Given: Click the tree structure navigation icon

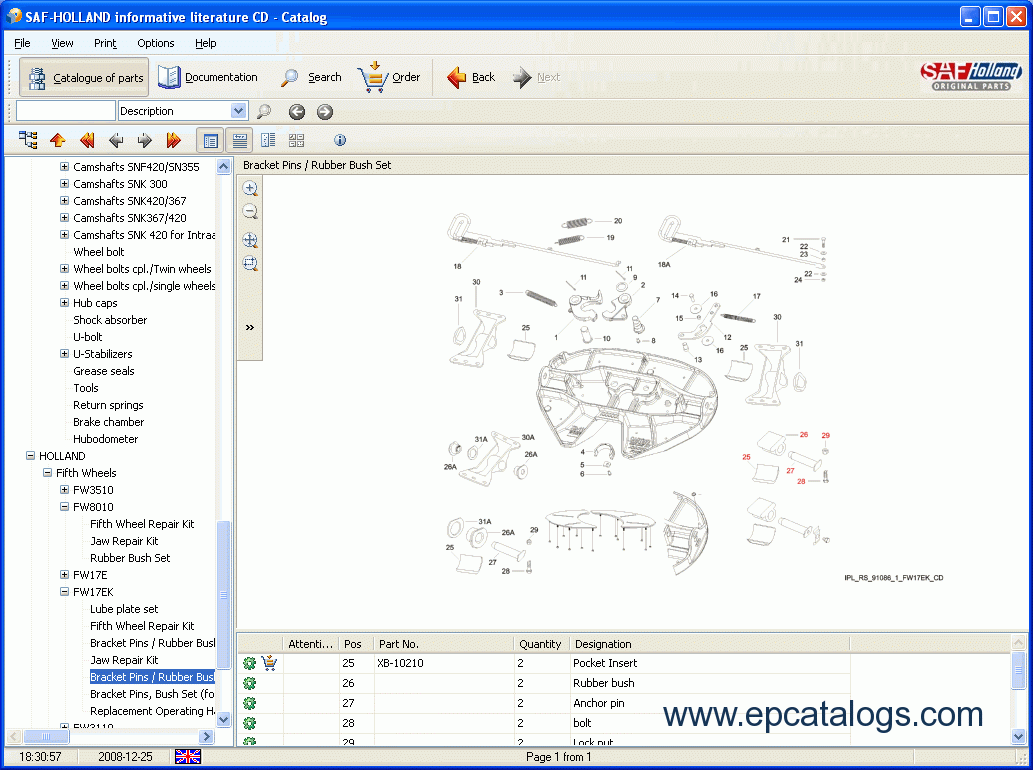Looking at the screenshot, I should [28, 140].
